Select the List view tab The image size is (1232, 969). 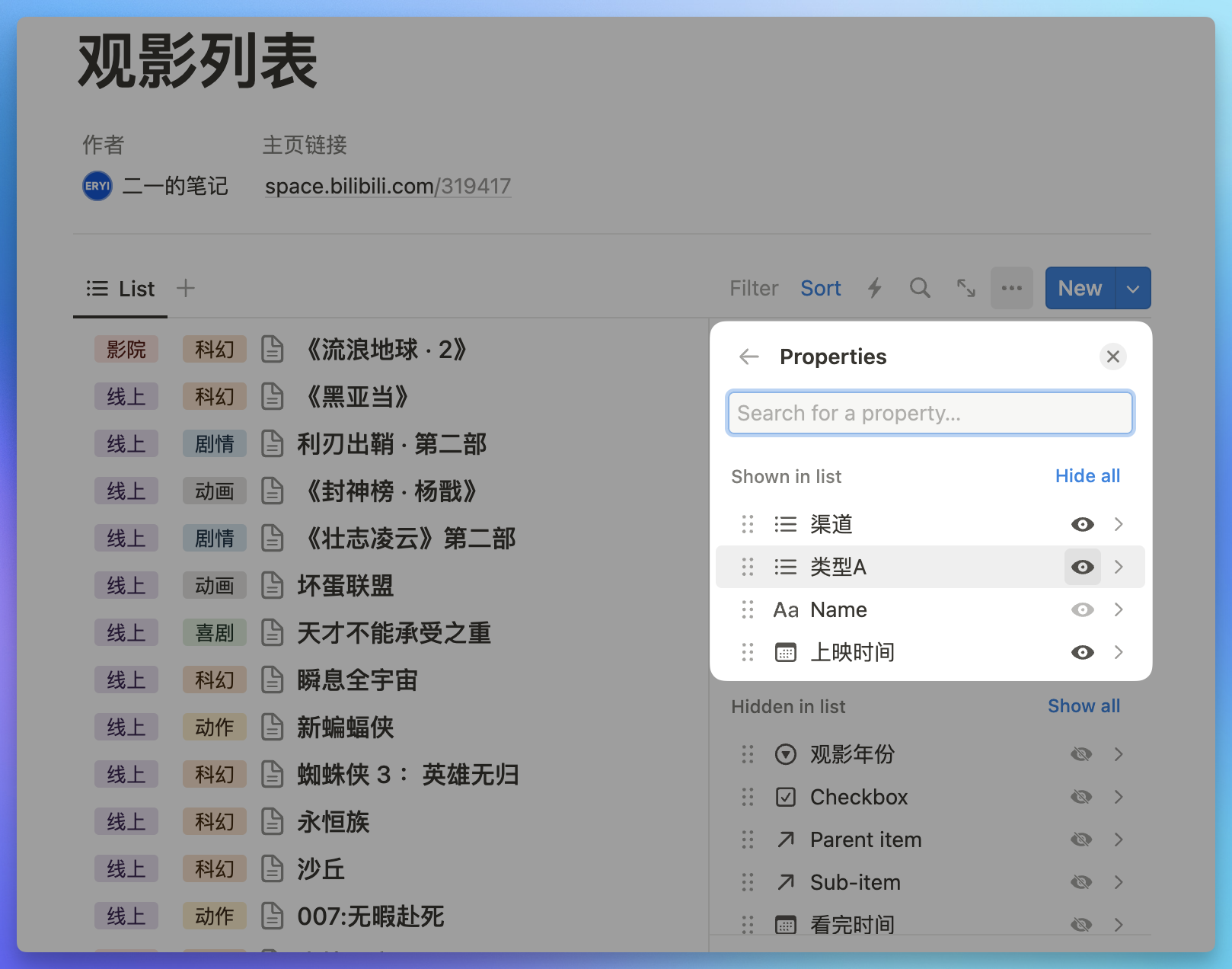(120, 288)
